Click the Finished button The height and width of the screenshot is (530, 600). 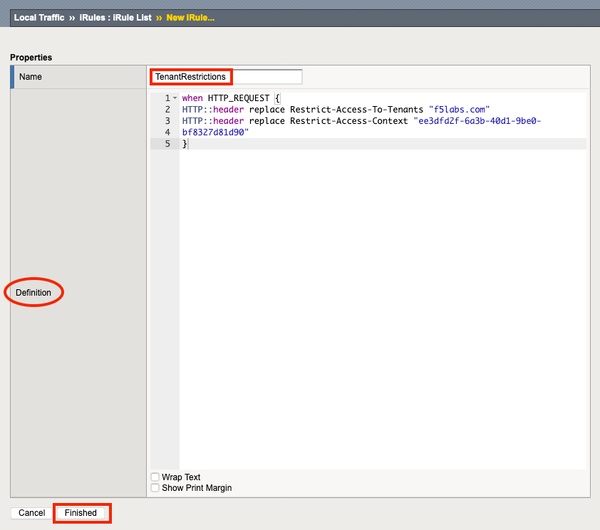(81, 513)
